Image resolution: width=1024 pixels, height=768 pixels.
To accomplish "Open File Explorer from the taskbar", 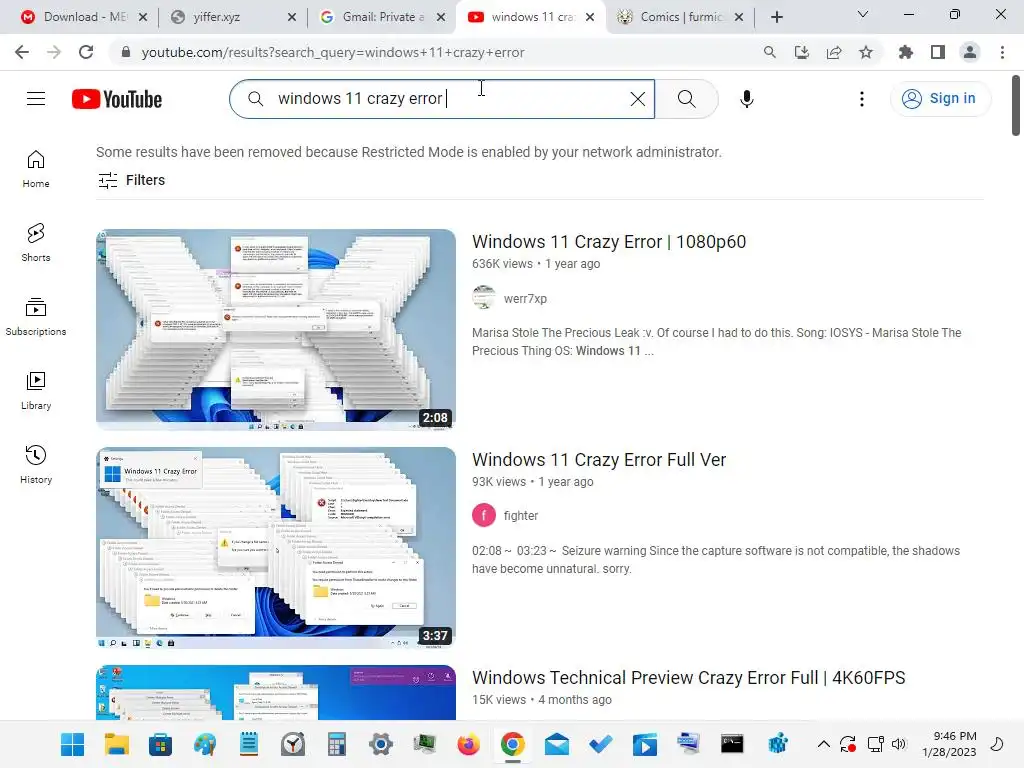I will click(116, 744).
